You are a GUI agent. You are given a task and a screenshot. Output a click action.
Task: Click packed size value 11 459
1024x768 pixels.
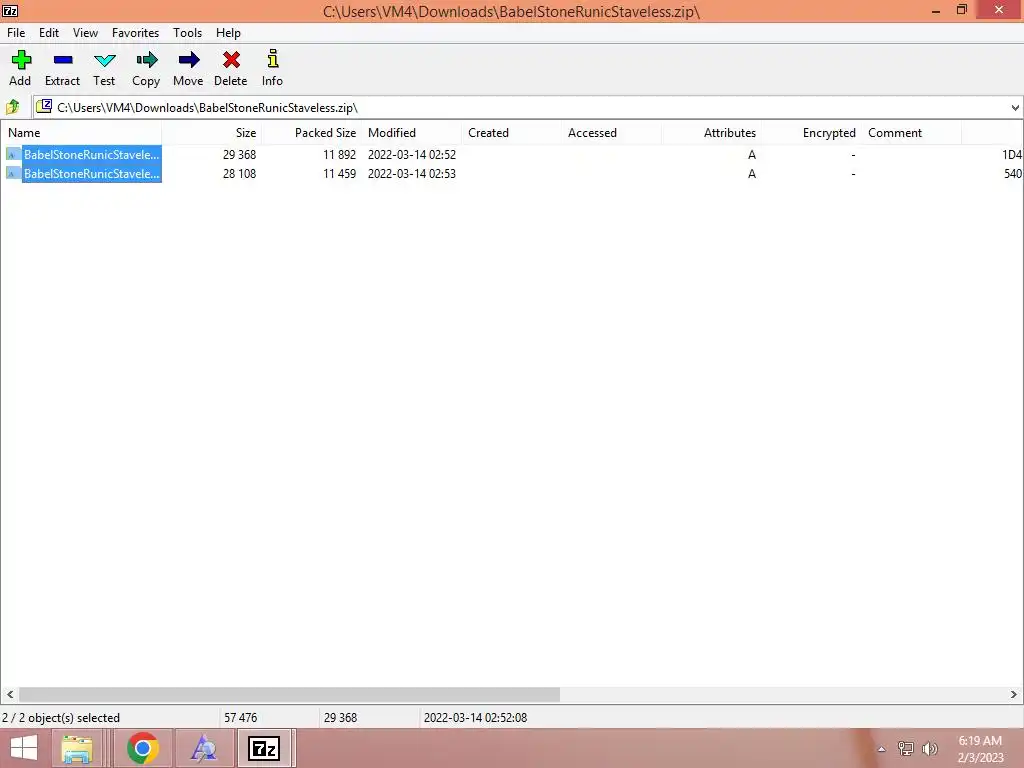340,174
